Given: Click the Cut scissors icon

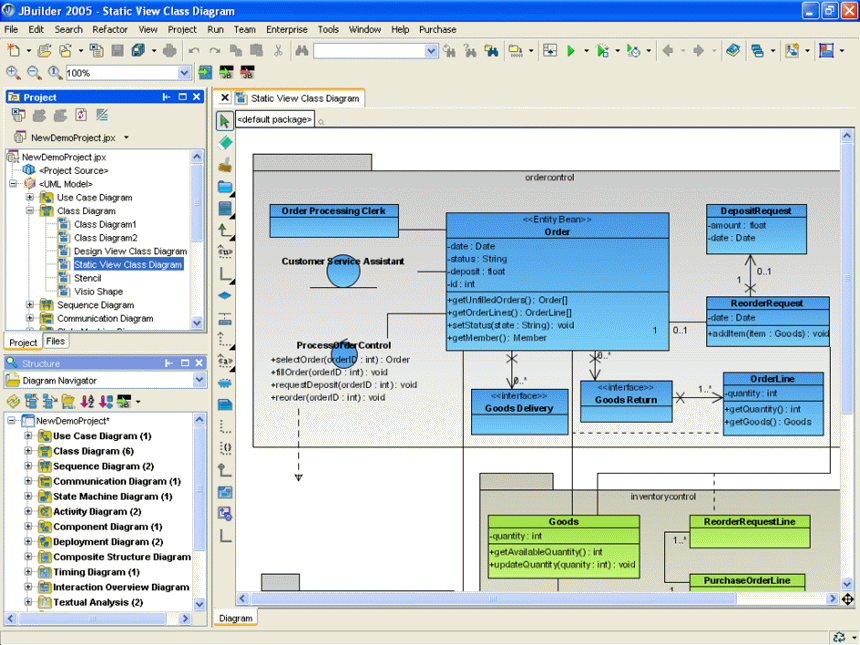Looking at the screenshot, I should pos(278,50).
